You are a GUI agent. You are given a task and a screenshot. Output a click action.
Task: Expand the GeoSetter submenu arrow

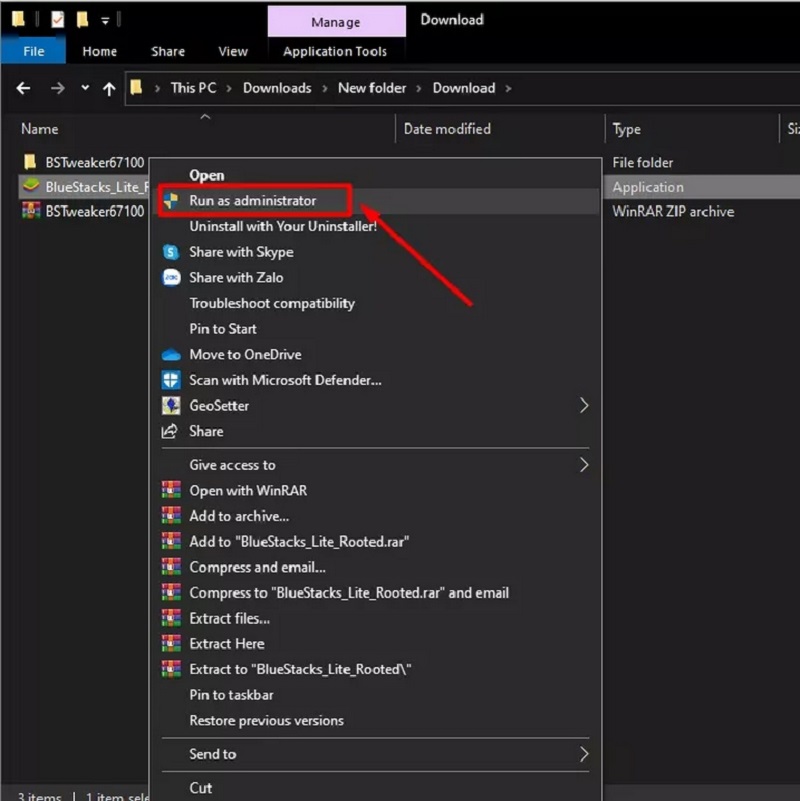click(584, 406)
